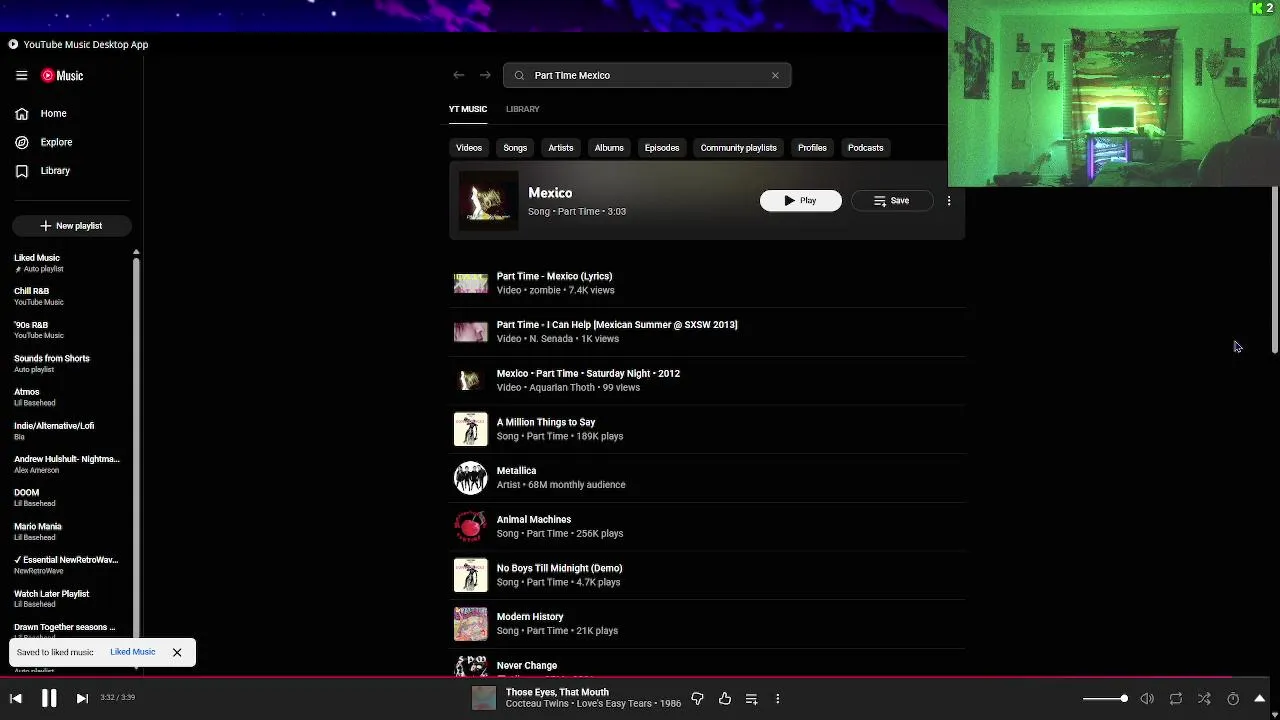The width and height of the screenshot is (1280, 720).
Task: Play the Mexico top result
Action: pyautogui.click(x=800, y=201)
